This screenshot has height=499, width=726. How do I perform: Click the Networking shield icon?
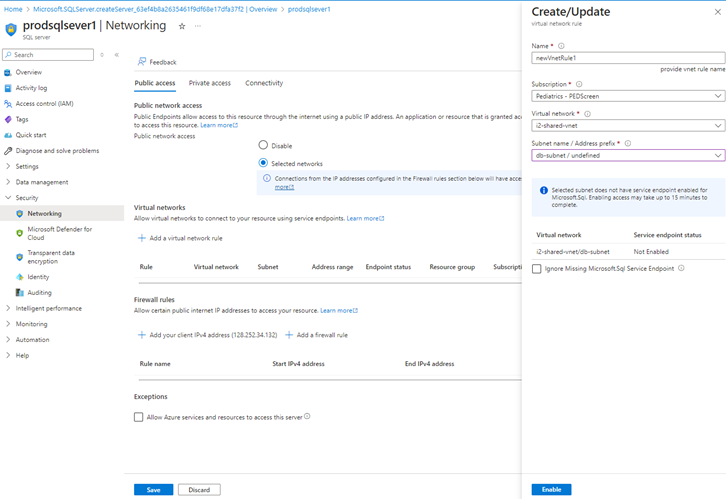click(x=19, y=213)
